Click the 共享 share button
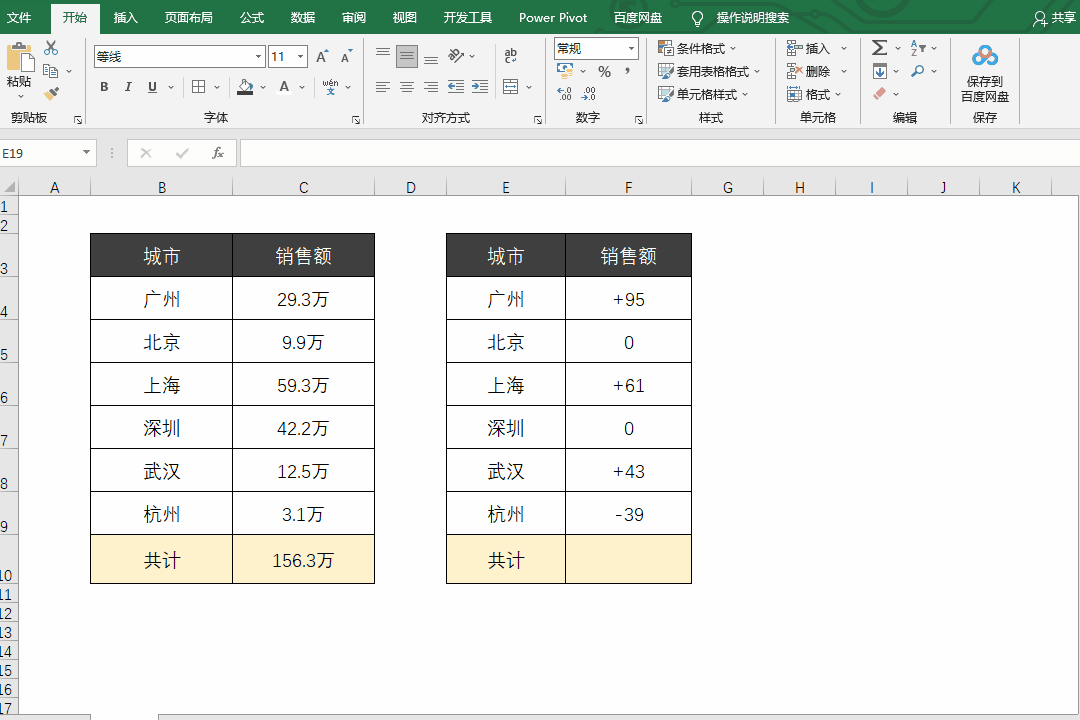 tap(1055, 18)
